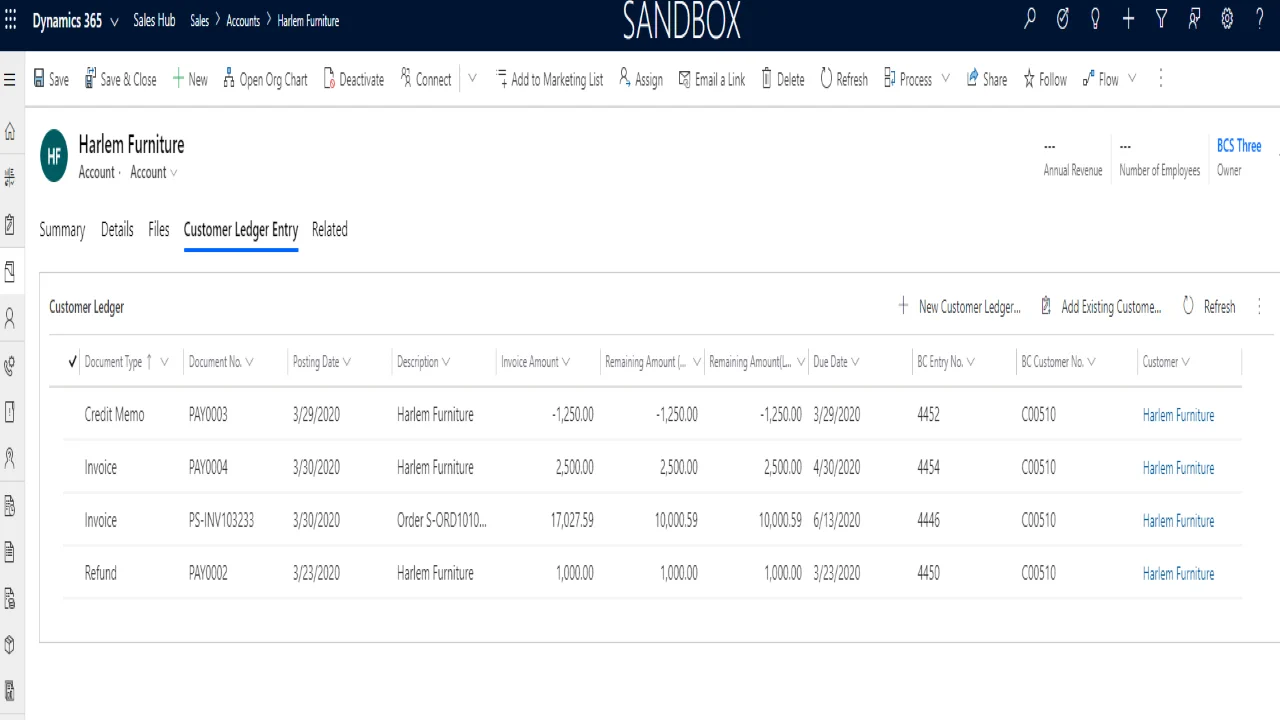
Task: Open the search magnifier icon in header
Action: coord(1029,19)
